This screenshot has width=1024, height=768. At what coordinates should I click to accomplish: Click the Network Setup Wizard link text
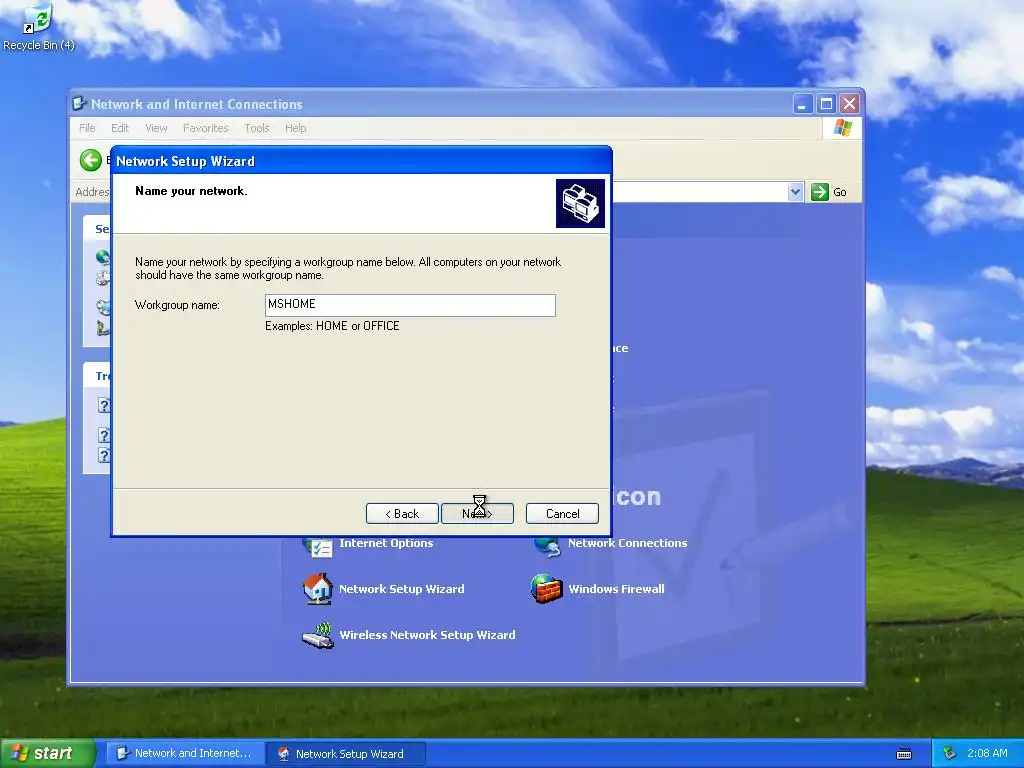[x=402, y=589]
